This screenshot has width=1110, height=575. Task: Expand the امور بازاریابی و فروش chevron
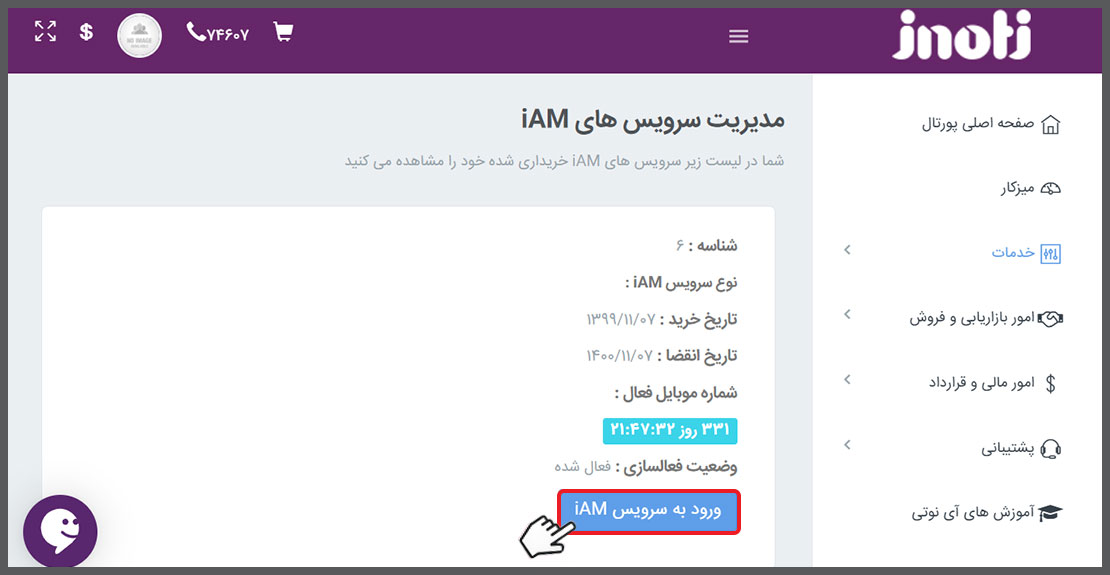click(x=847, y=315)
